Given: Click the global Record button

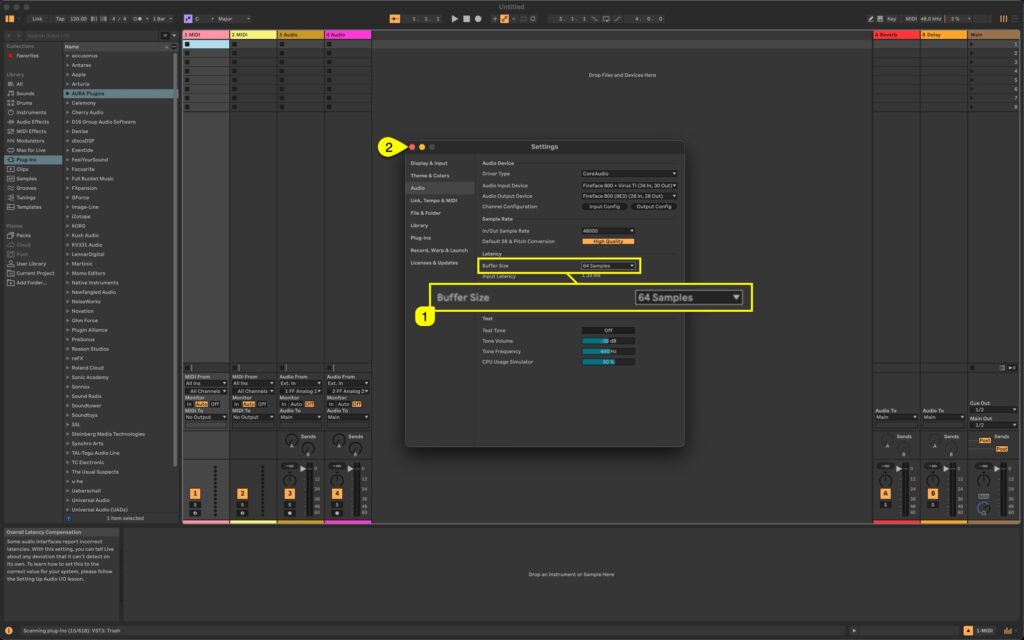Looking at the screenshot, I should point(478,17).
